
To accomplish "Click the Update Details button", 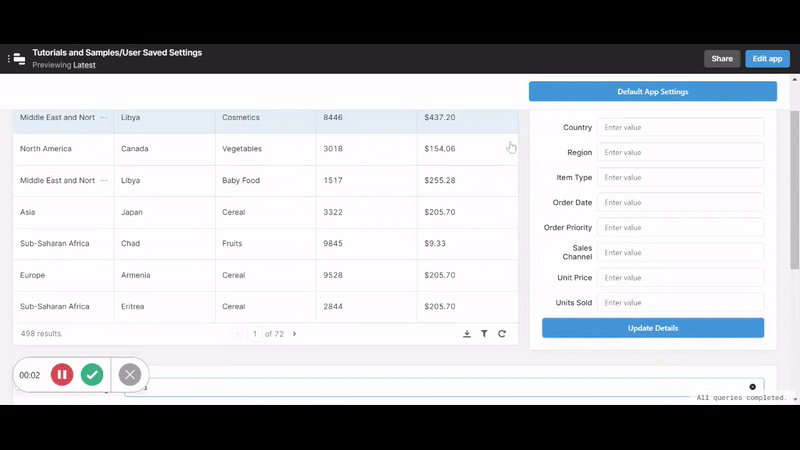I will [x=653, y=328].
